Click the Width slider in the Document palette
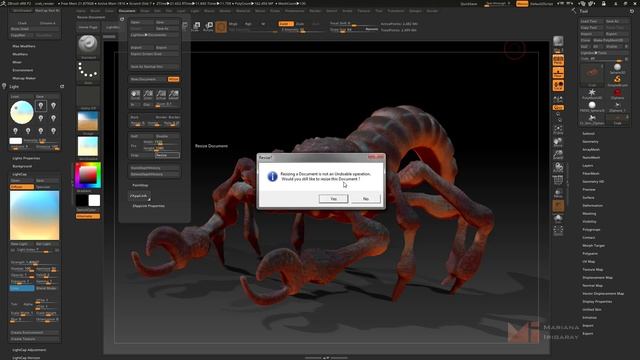Screen dimensions: 640x360 161,142
